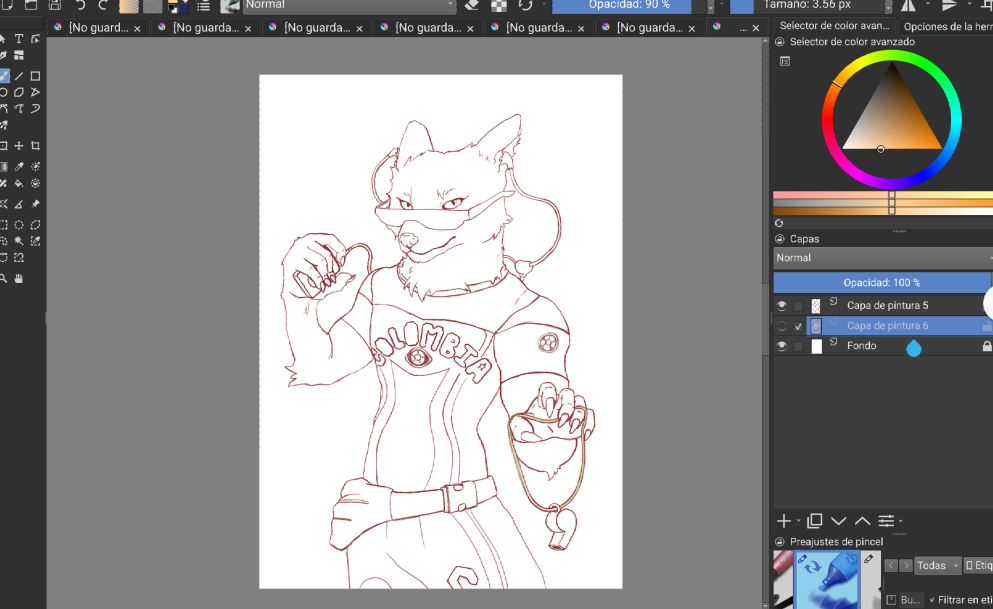Open brush editor icon beside blending mode
Image resolution: width=993 pixels, height=609 pixels.
click(230, 6)
